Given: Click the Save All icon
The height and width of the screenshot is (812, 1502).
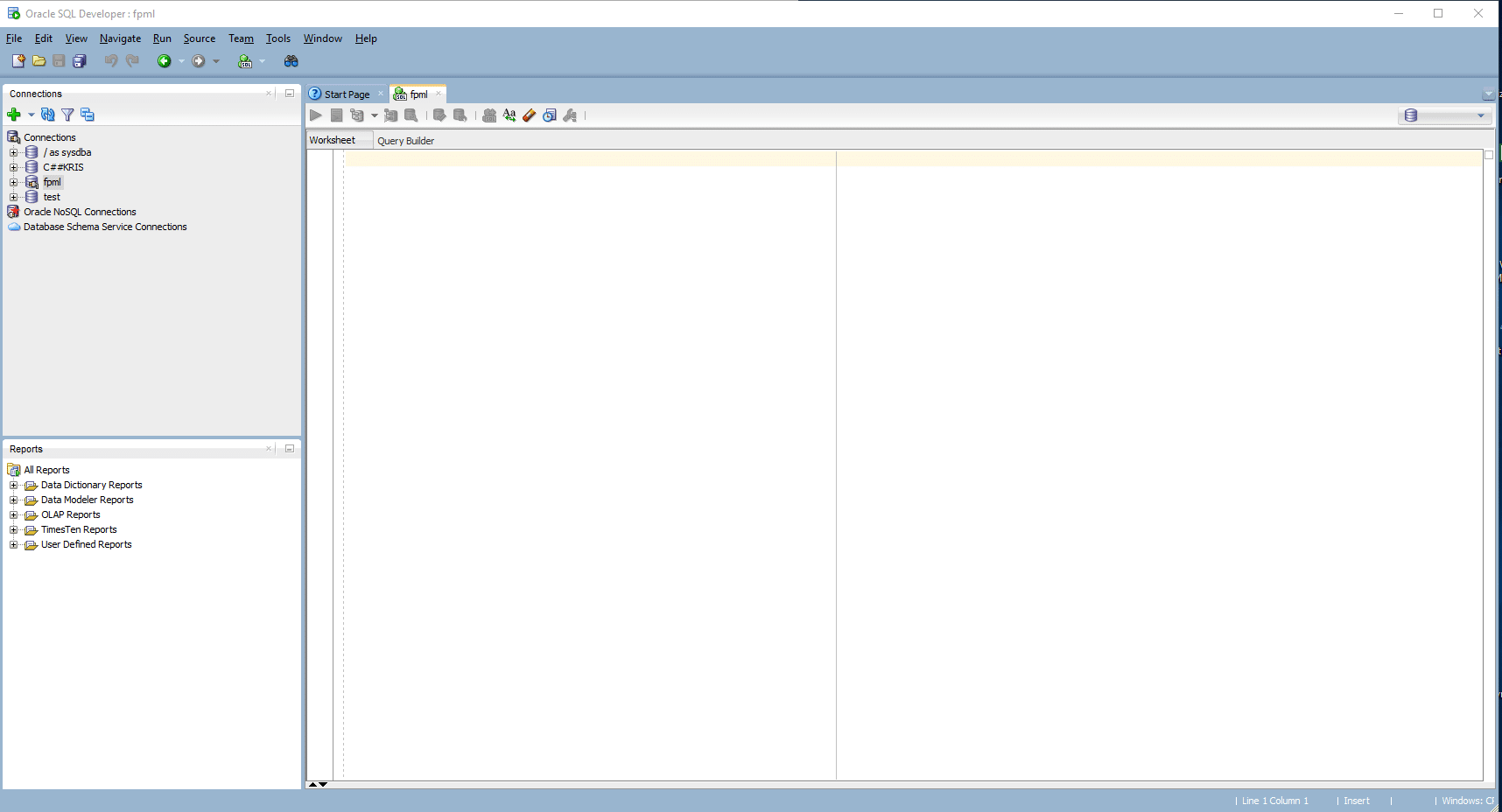Looking at the screenshot, I should pyautogui.click(x=80, y=61).
